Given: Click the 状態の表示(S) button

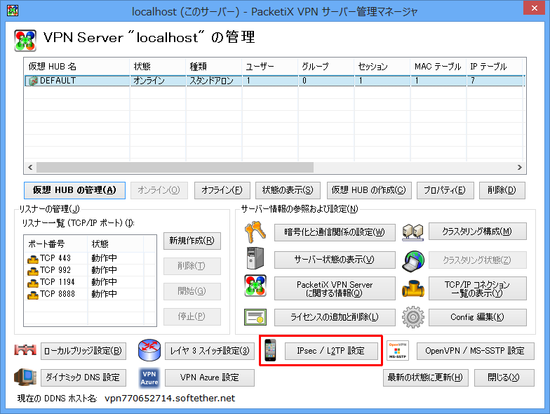Looking at the screenshot, I should click(288, 190).
